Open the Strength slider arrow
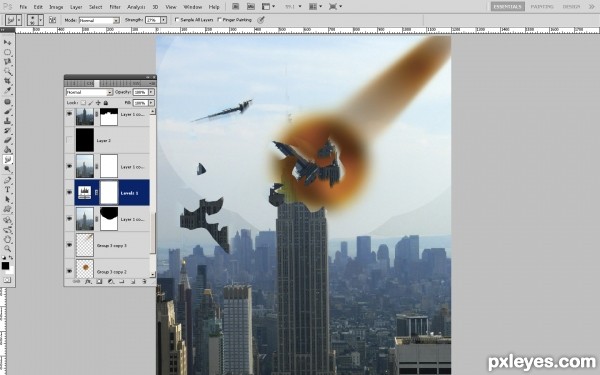The height and width of the screenshot is (375, 600). coord(163,20)
